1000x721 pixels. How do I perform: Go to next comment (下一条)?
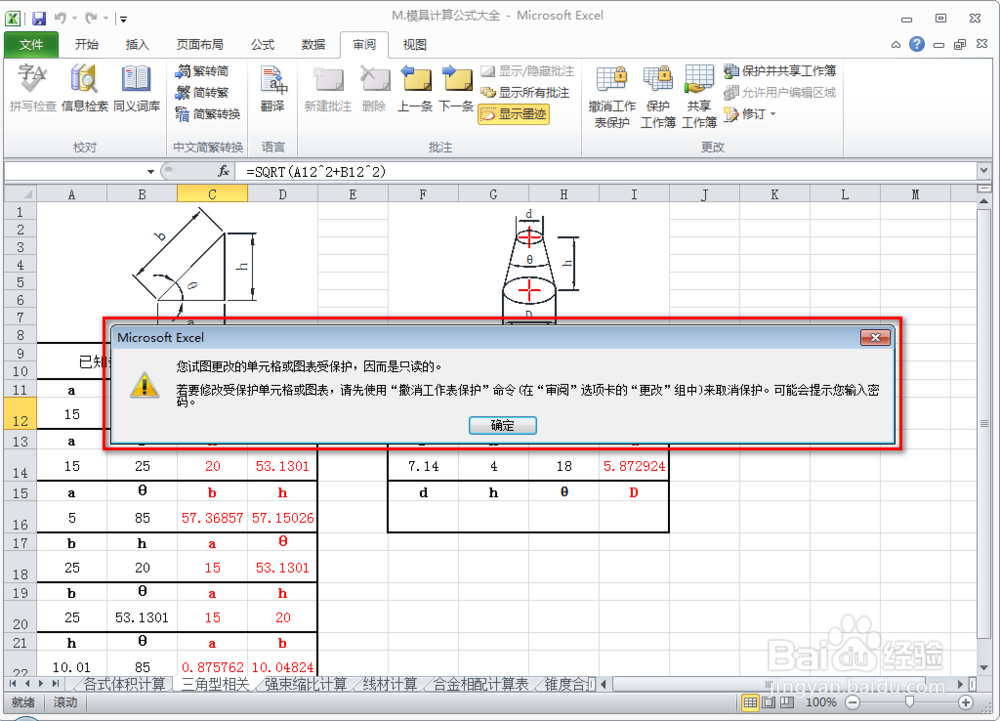pos(456,89)
